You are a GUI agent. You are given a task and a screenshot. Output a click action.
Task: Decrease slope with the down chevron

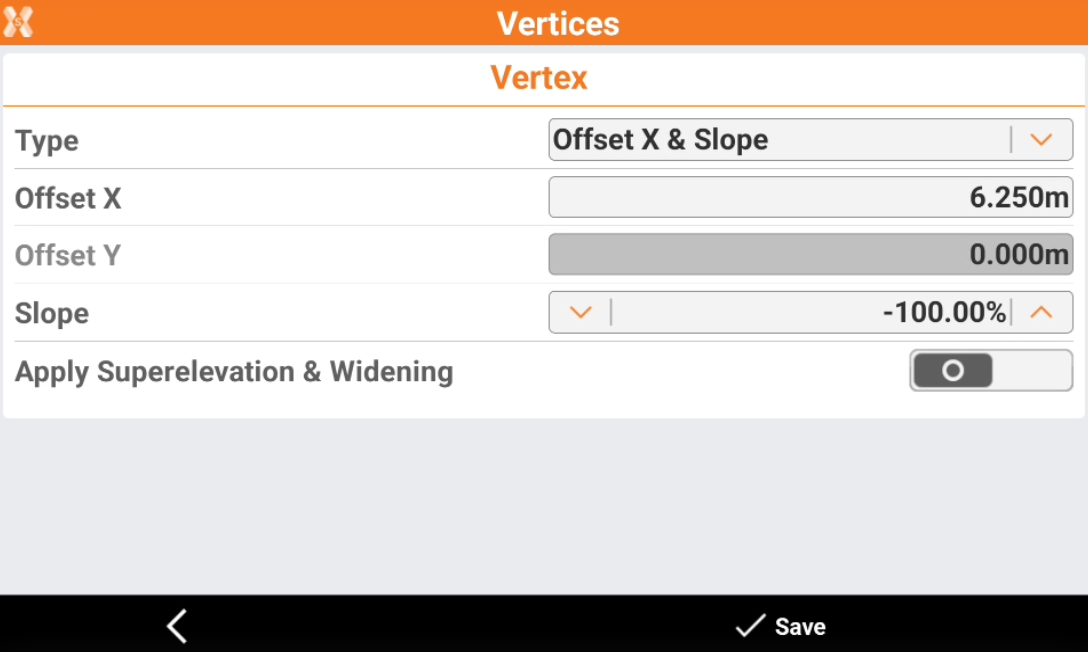[x=580, y=313]
